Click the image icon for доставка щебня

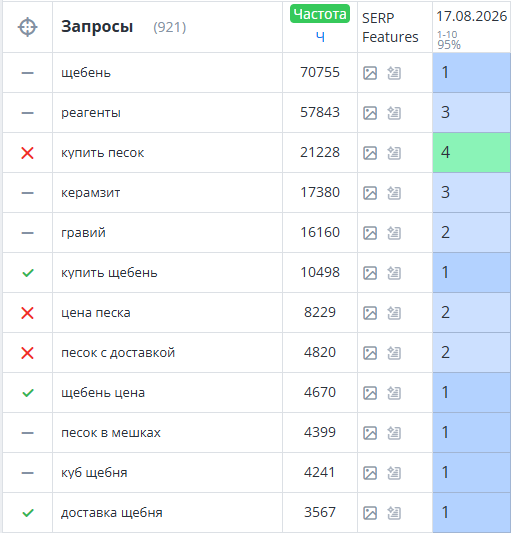370,513
